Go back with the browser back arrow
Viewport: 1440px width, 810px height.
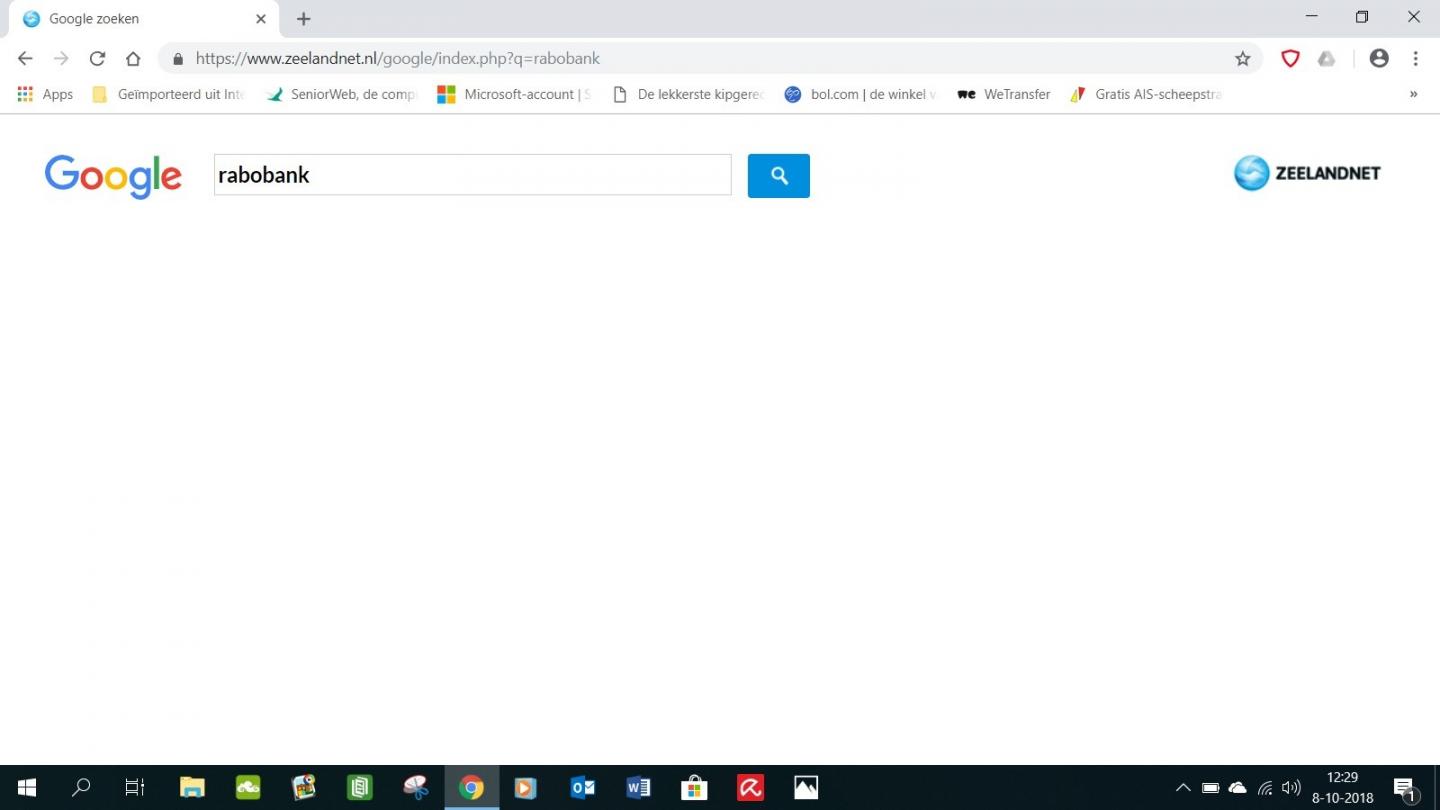[x=25, y=59]
